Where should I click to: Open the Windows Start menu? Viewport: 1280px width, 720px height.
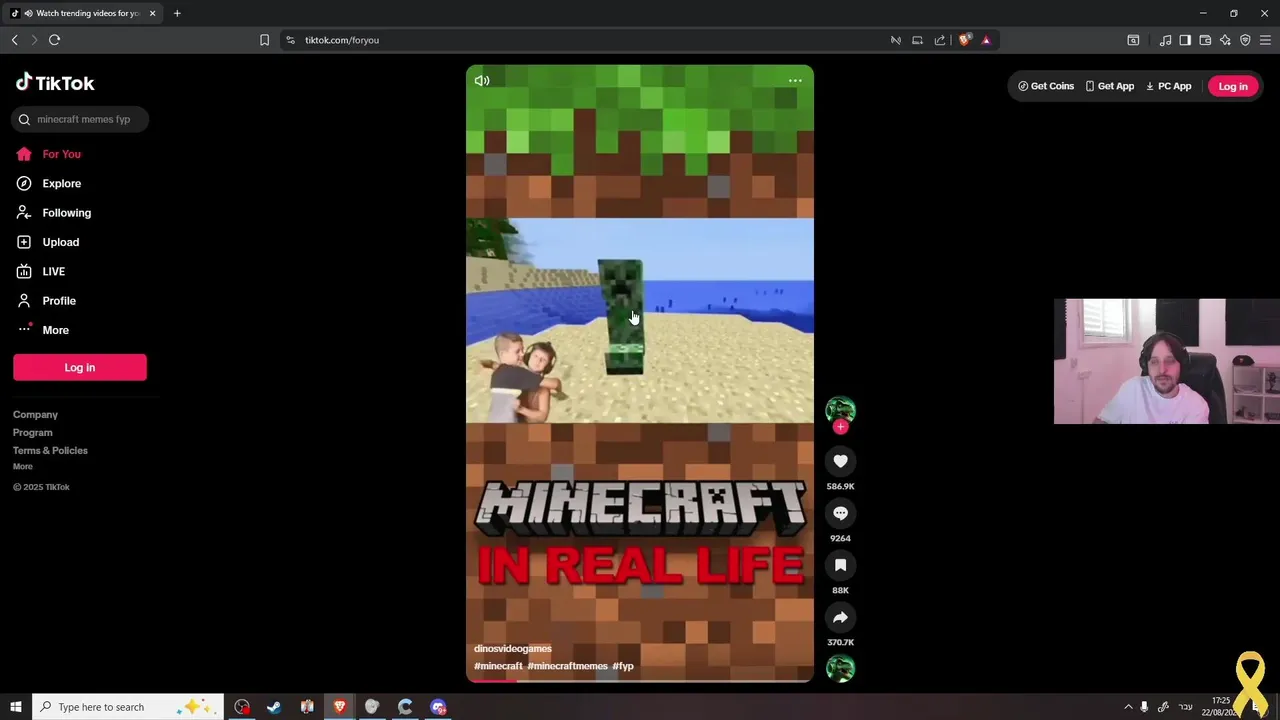tap(15, 707)
